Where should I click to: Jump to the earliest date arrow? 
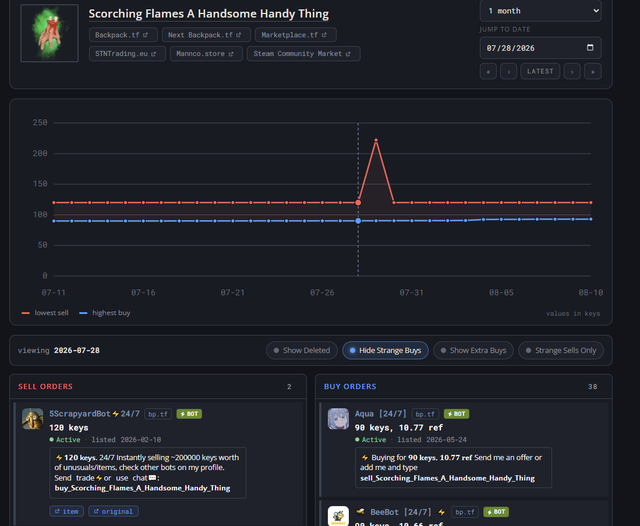pos(488,71)
